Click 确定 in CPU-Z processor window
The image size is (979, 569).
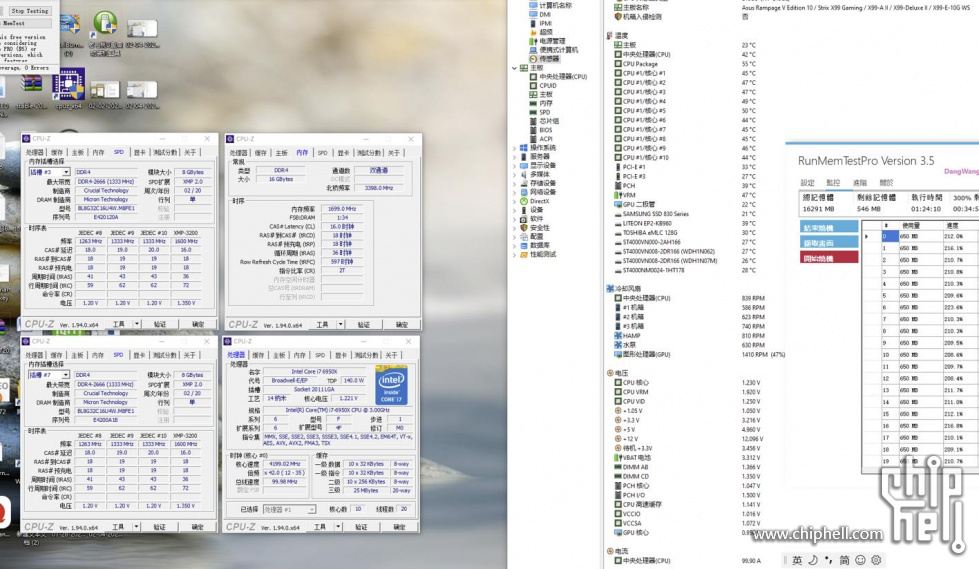tap(399, 527)
